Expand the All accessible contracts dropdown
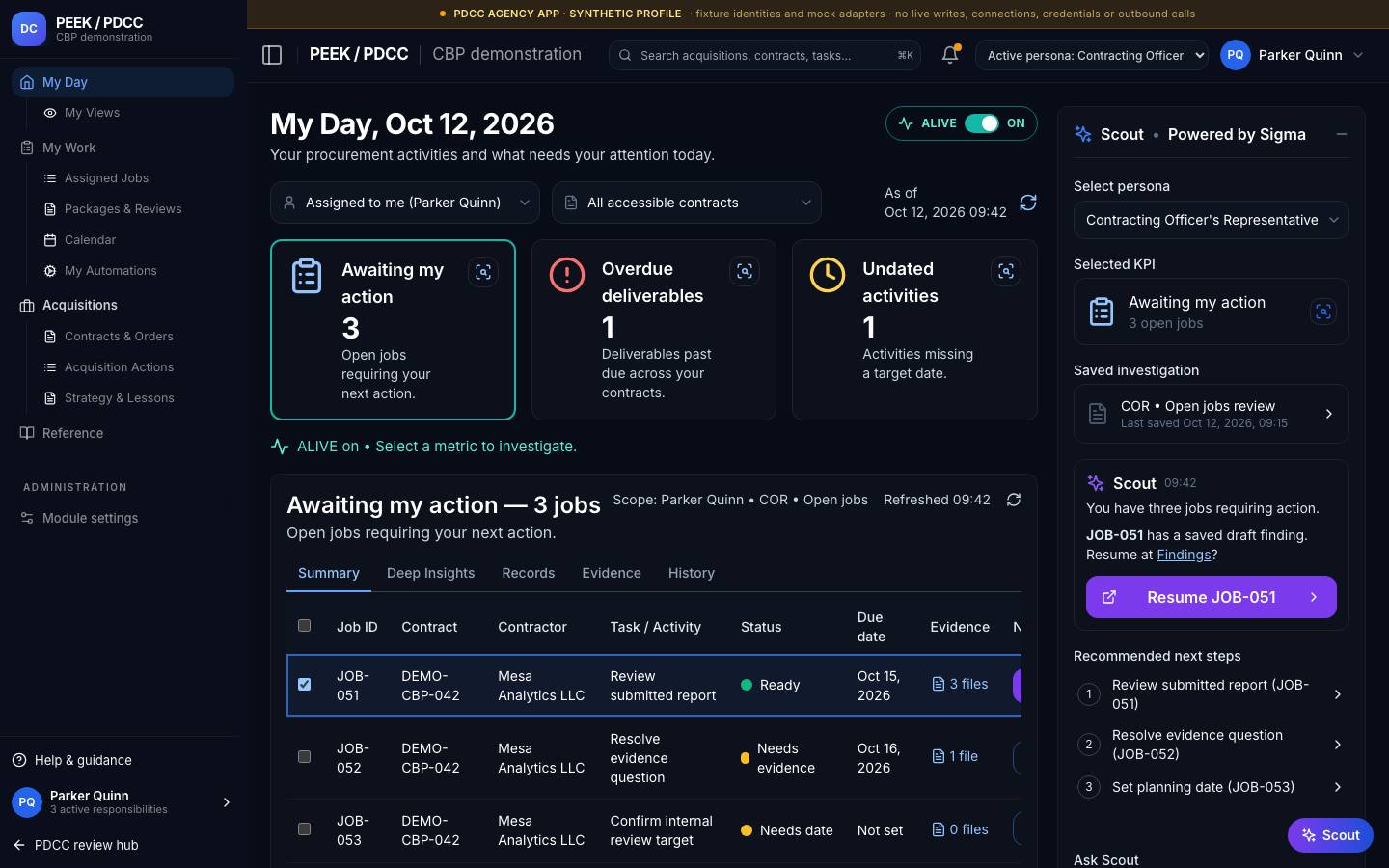1389x868 pixels. (687, 203)
